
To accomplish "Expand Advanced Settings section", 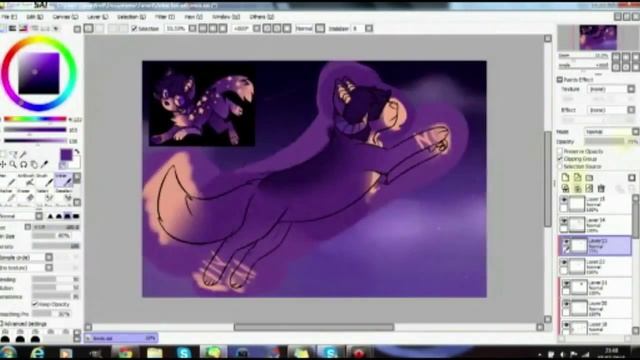I will [x=23, y=324].
